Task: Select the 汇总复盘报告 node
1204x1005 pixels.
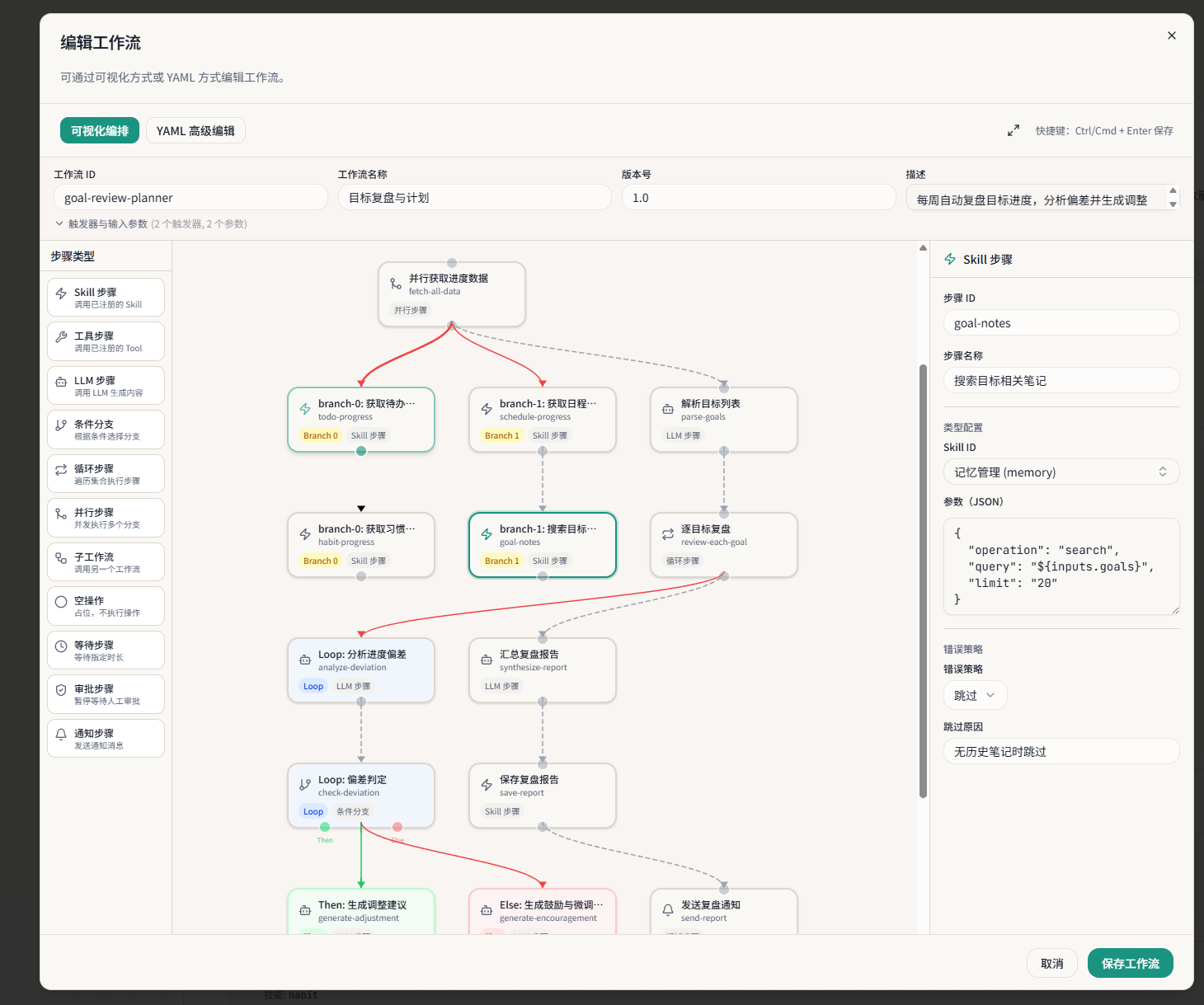Action: (543, 670)
